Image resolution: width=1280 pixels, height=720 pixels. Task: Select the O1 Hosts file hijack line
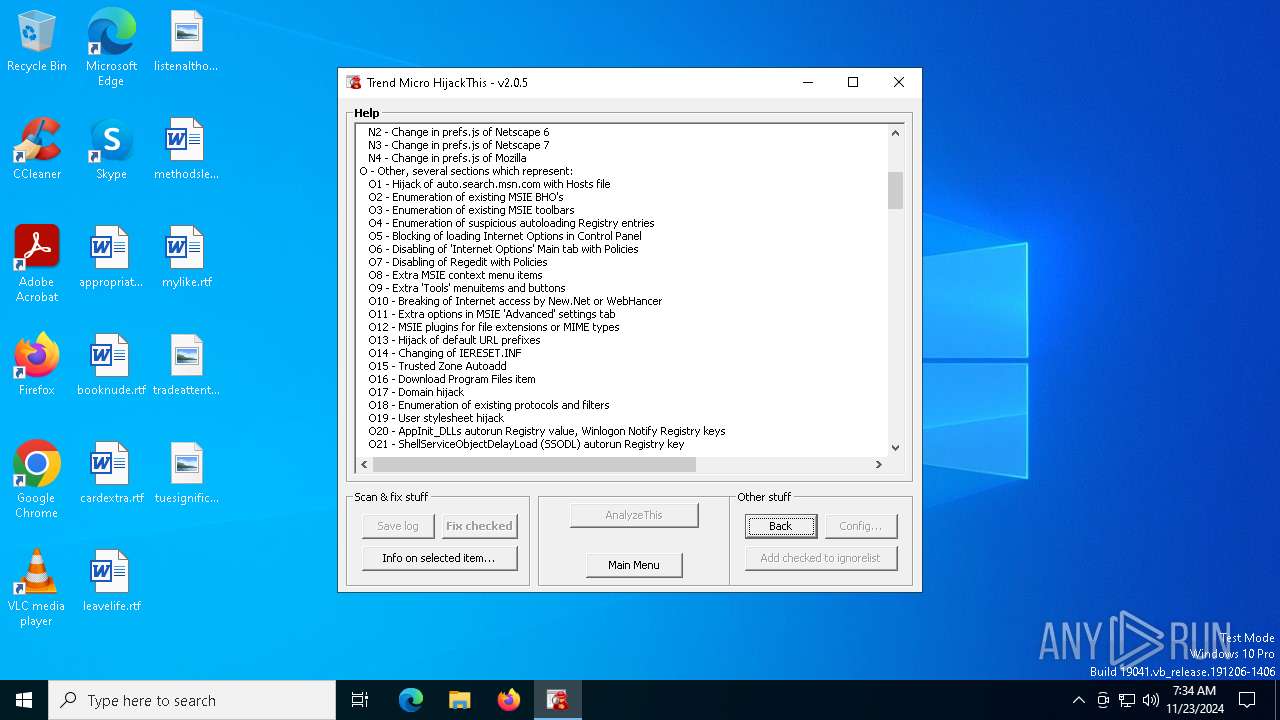(489, 184)
